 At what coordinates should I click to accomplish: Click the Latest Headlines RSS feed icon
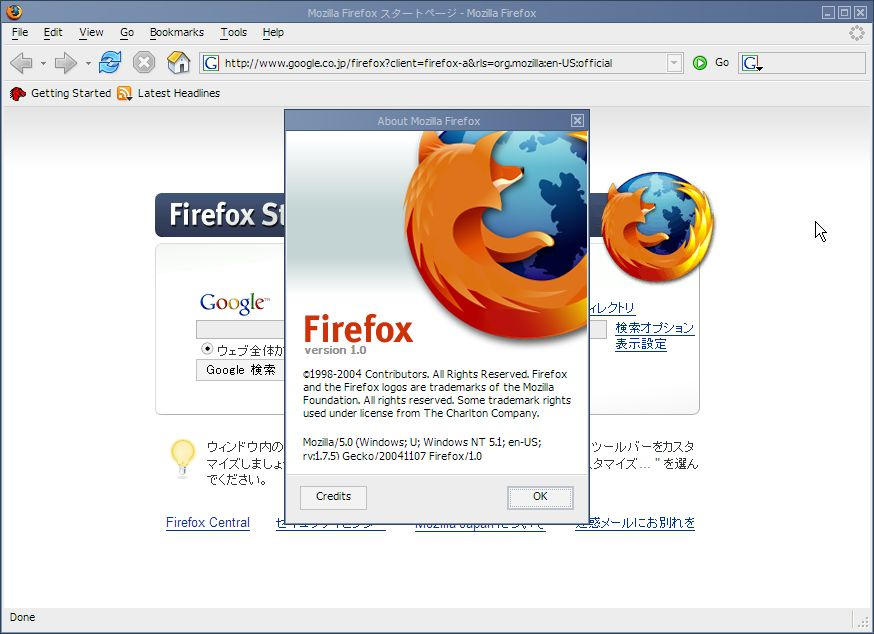pos(124,93)
